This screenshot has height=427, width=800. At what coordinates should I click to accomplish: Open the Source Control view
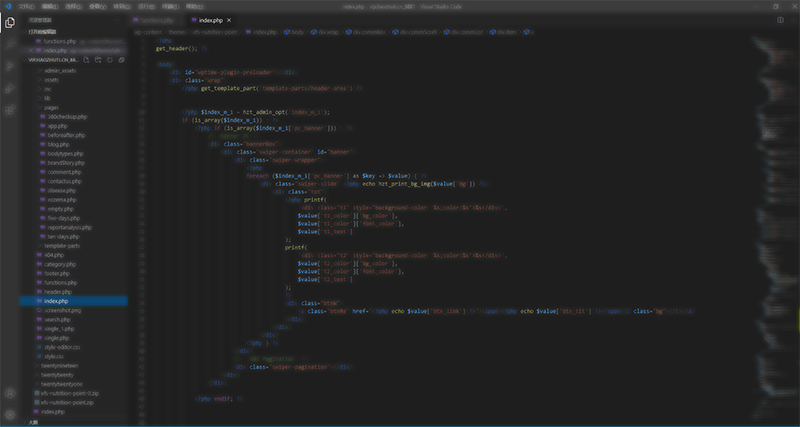point(10,66)
